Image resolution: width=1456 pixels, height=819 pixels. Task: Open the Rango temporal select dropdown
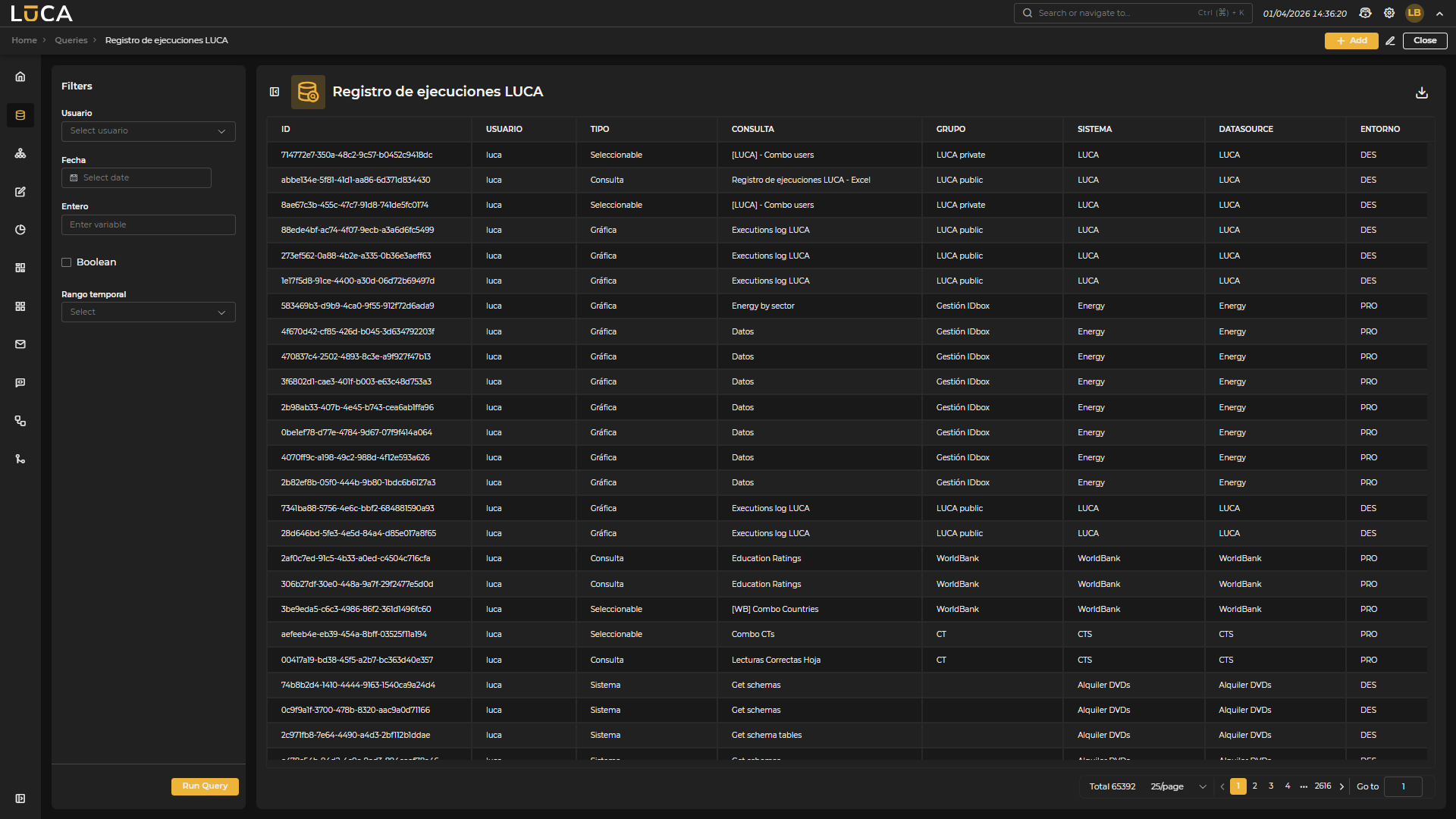coord(148,312)
